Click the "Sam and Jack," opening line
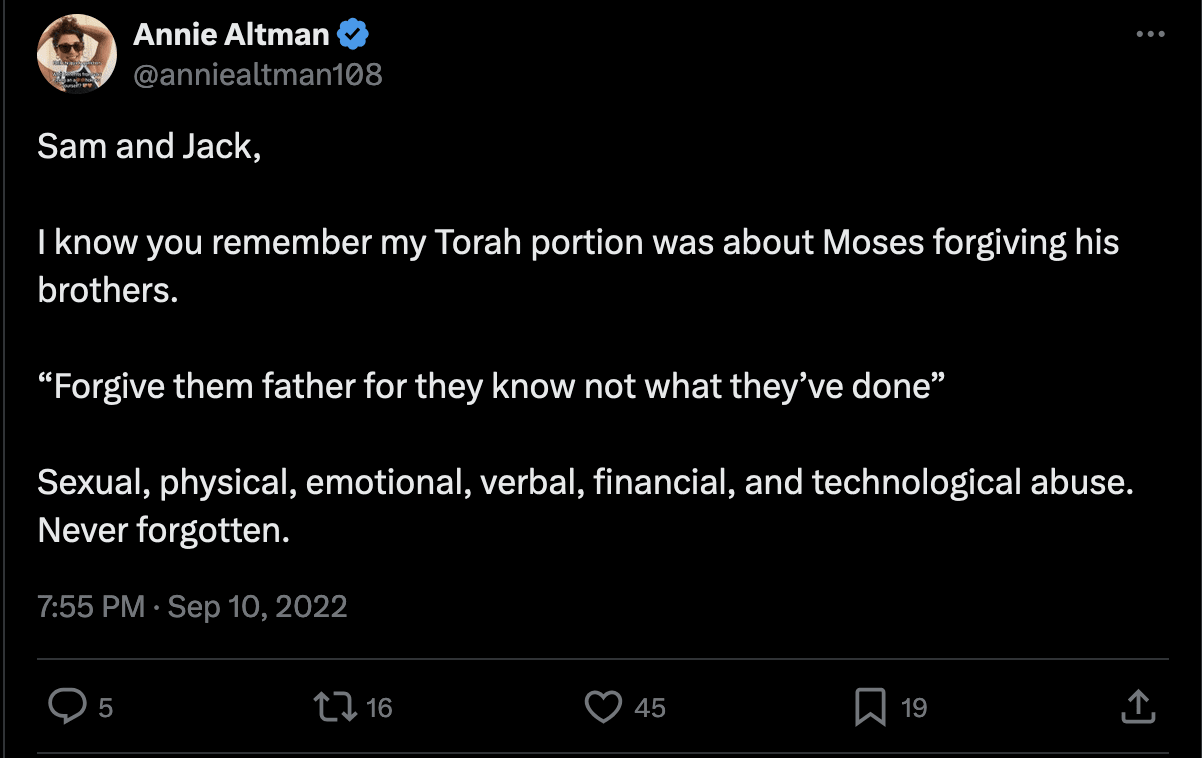This screenshot has width=1202, height=758. point(149,147)
